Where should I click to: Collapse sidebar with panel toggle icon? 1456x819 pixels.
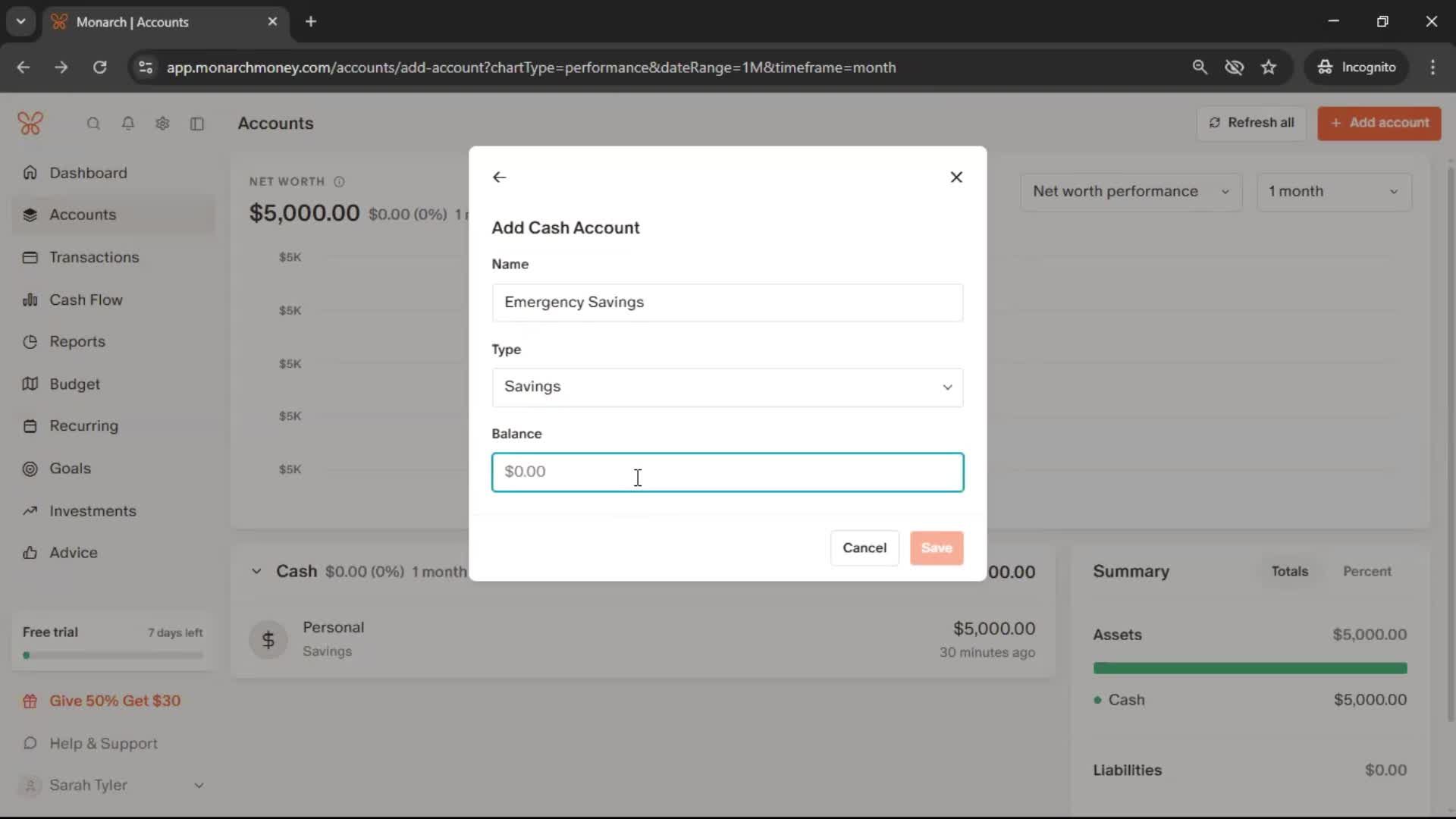[x=197, y=124]
